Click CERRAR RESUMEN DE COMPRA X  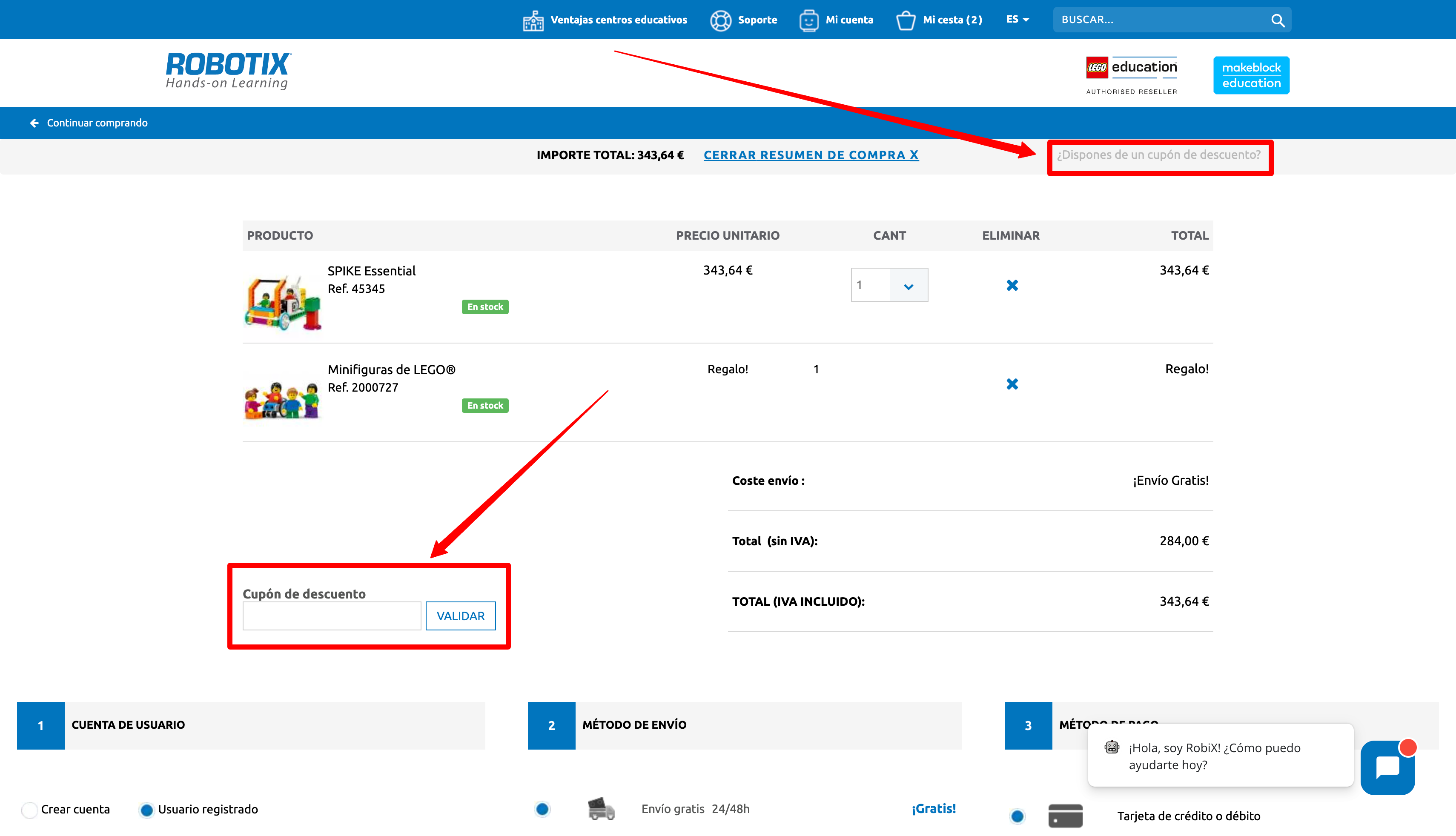811,155
